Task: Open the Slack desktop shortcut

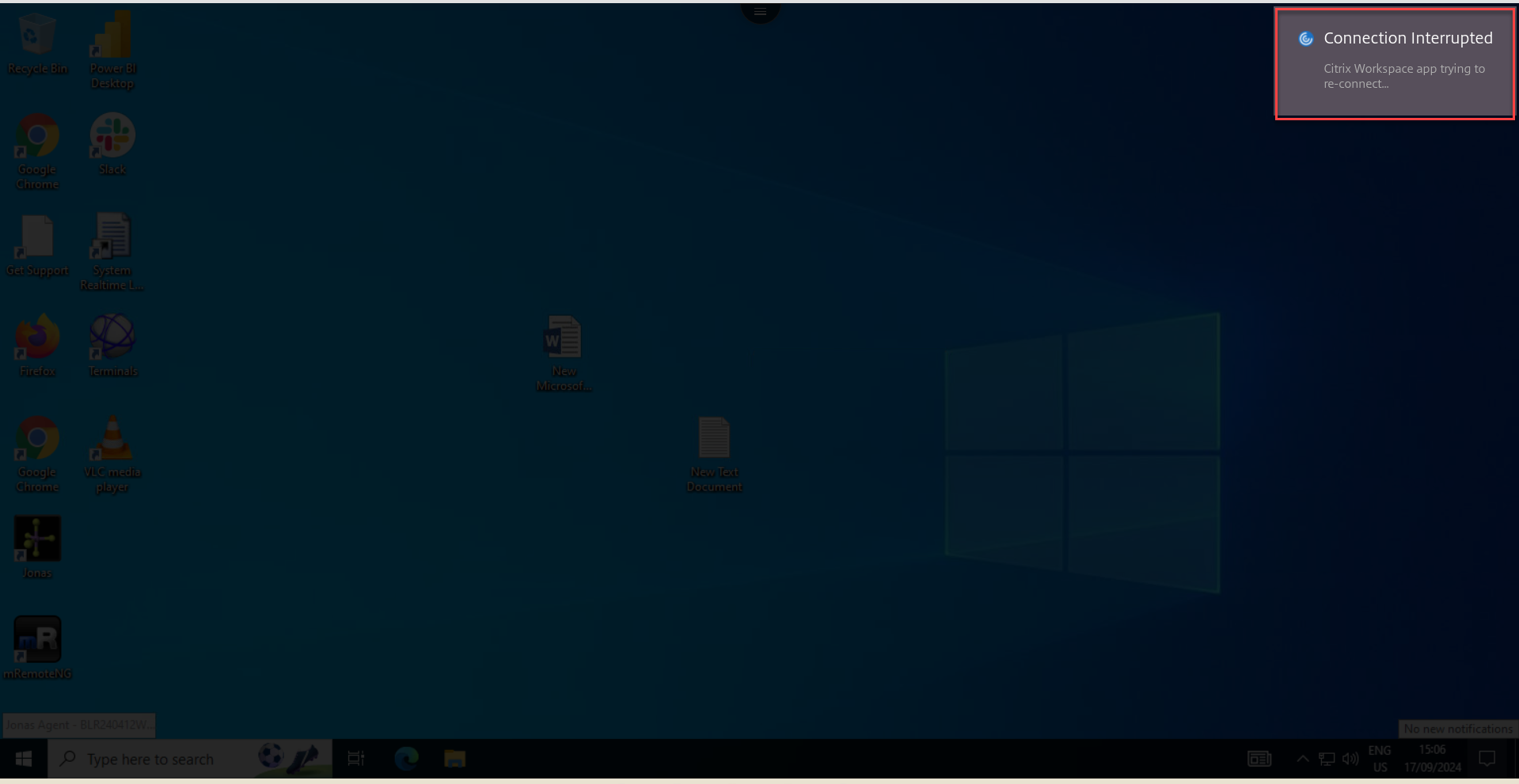Action: 112,142
